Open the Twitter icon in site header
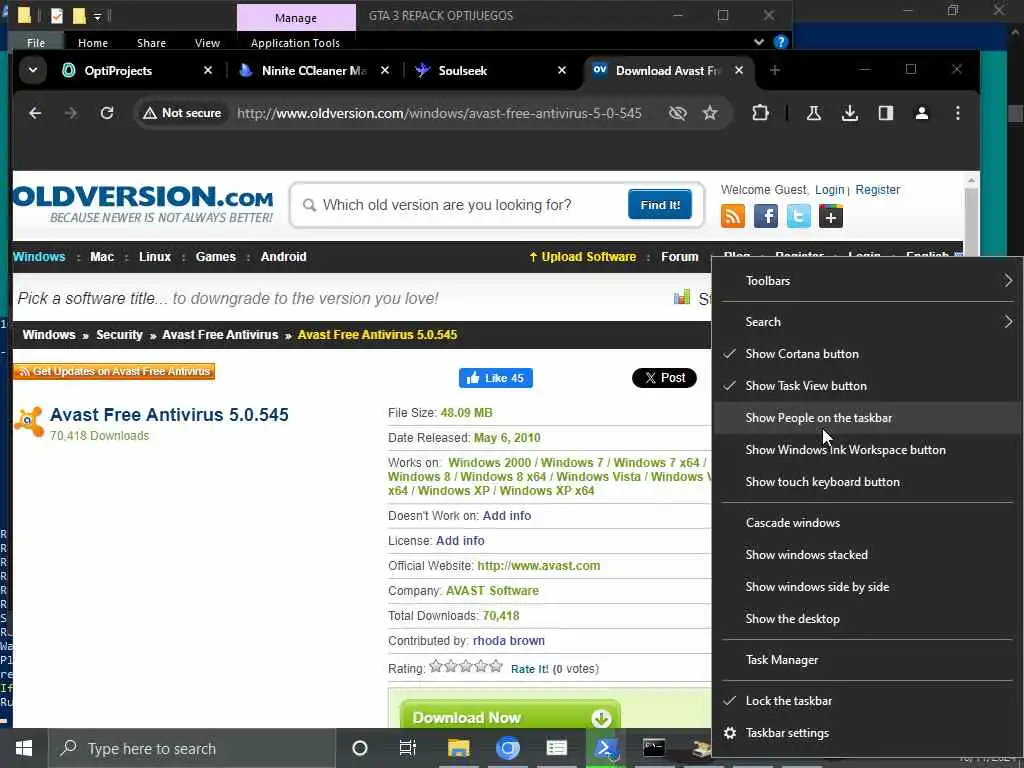 coord(798,216)
